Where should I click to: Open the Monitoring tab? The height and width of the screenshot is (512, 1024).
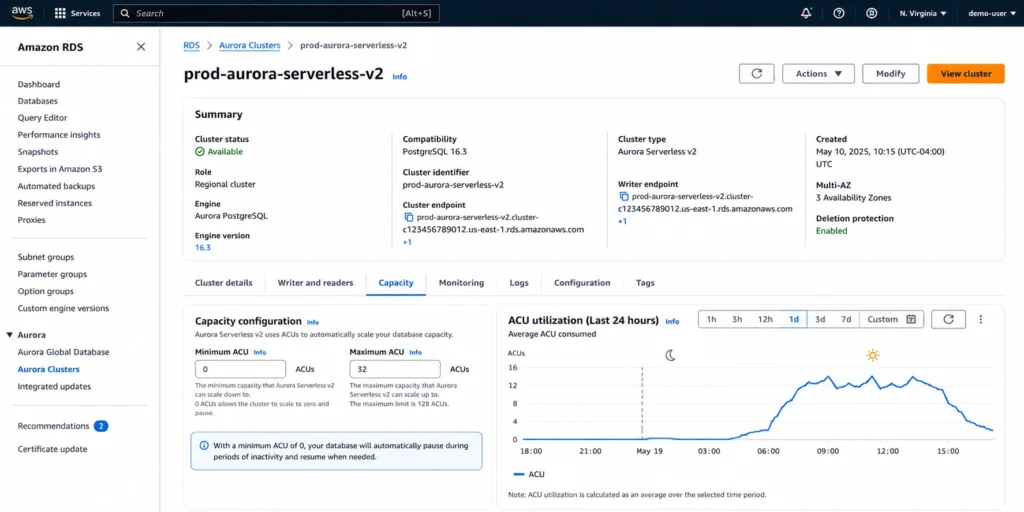tap(461, 283)
